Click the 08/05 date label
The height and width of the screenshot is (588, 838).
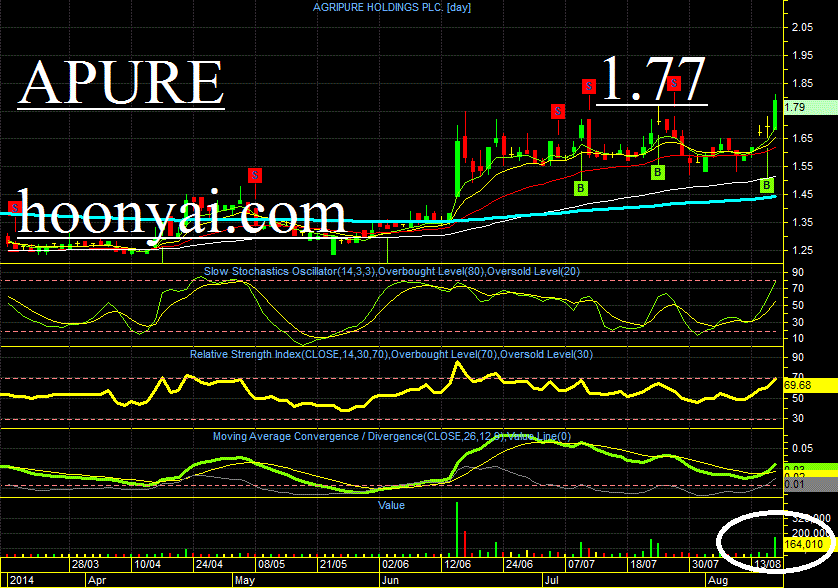[x=271, y=564]
